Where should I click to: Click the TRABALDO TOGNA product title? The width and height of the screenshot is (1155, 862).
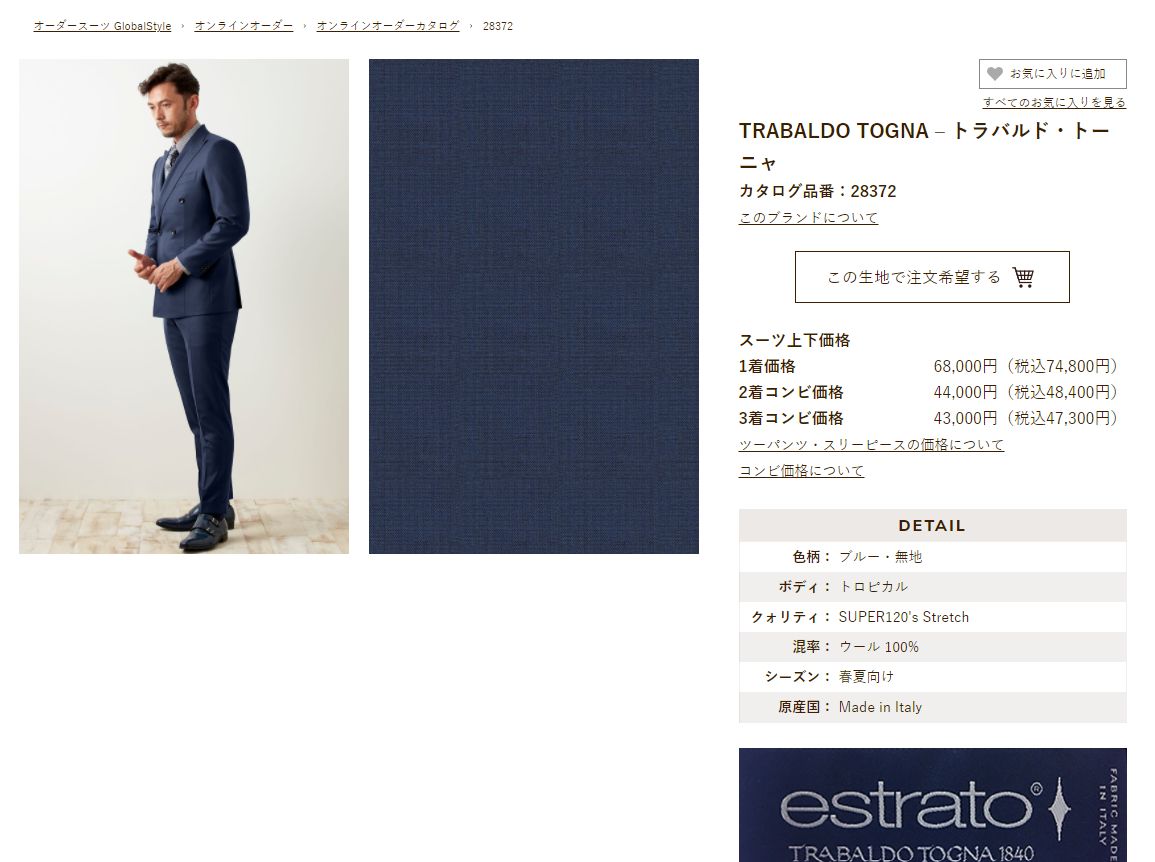[924, 146]
